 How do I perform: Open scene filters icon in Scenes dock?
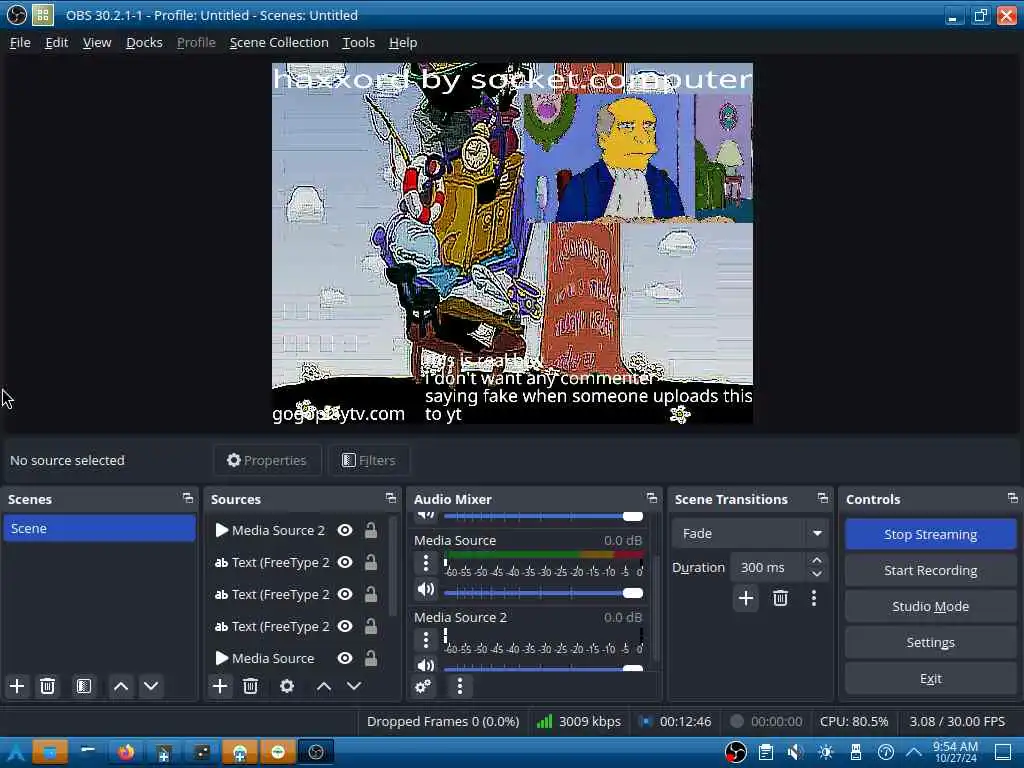[84, 686]
